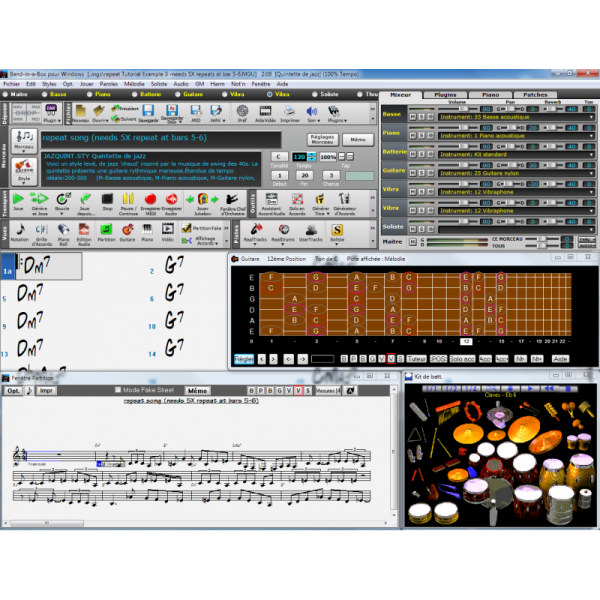Screen dimensions: 600x600
Task: Click the Piano keyboard icon in Vues toolbar
Action: point(147,229)
